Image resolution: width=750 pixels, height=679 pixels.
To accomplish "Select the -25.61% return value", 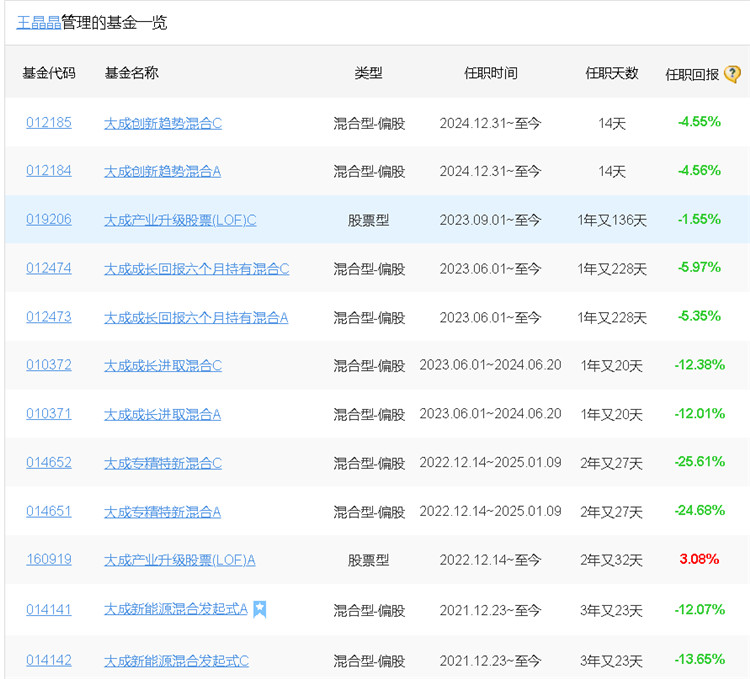I will 700,461.
